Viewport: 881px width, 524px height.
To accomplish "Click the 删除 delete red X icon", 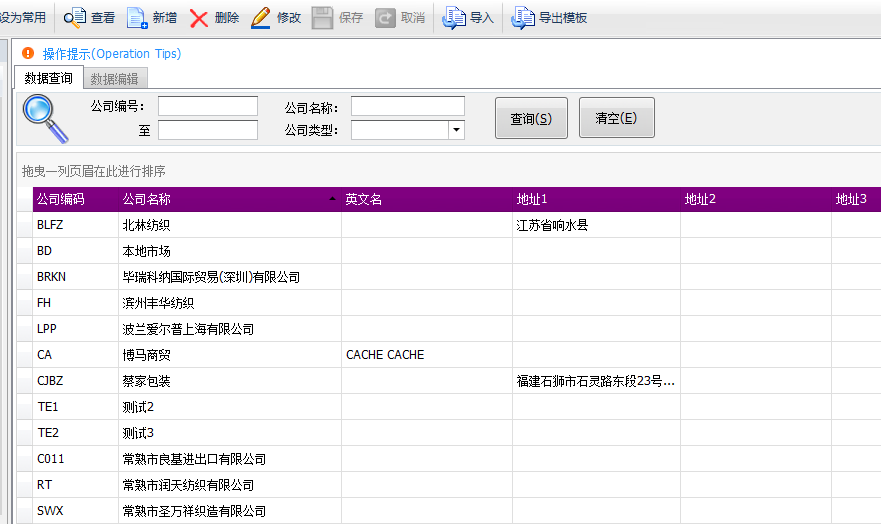I will [x=199, y=18].
